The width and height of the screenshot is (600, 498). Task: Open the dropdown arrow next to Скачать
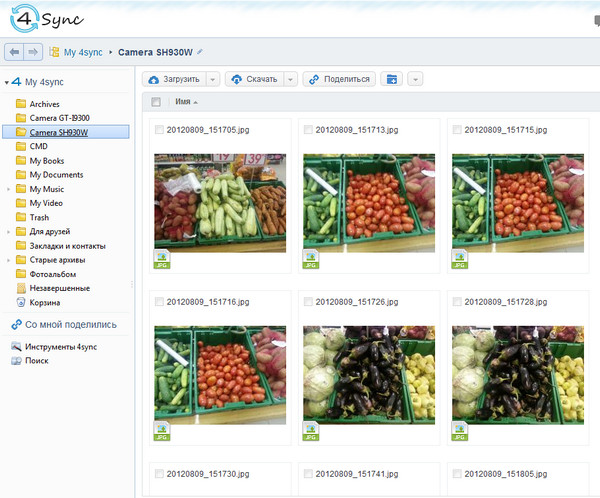click(290, 79)
